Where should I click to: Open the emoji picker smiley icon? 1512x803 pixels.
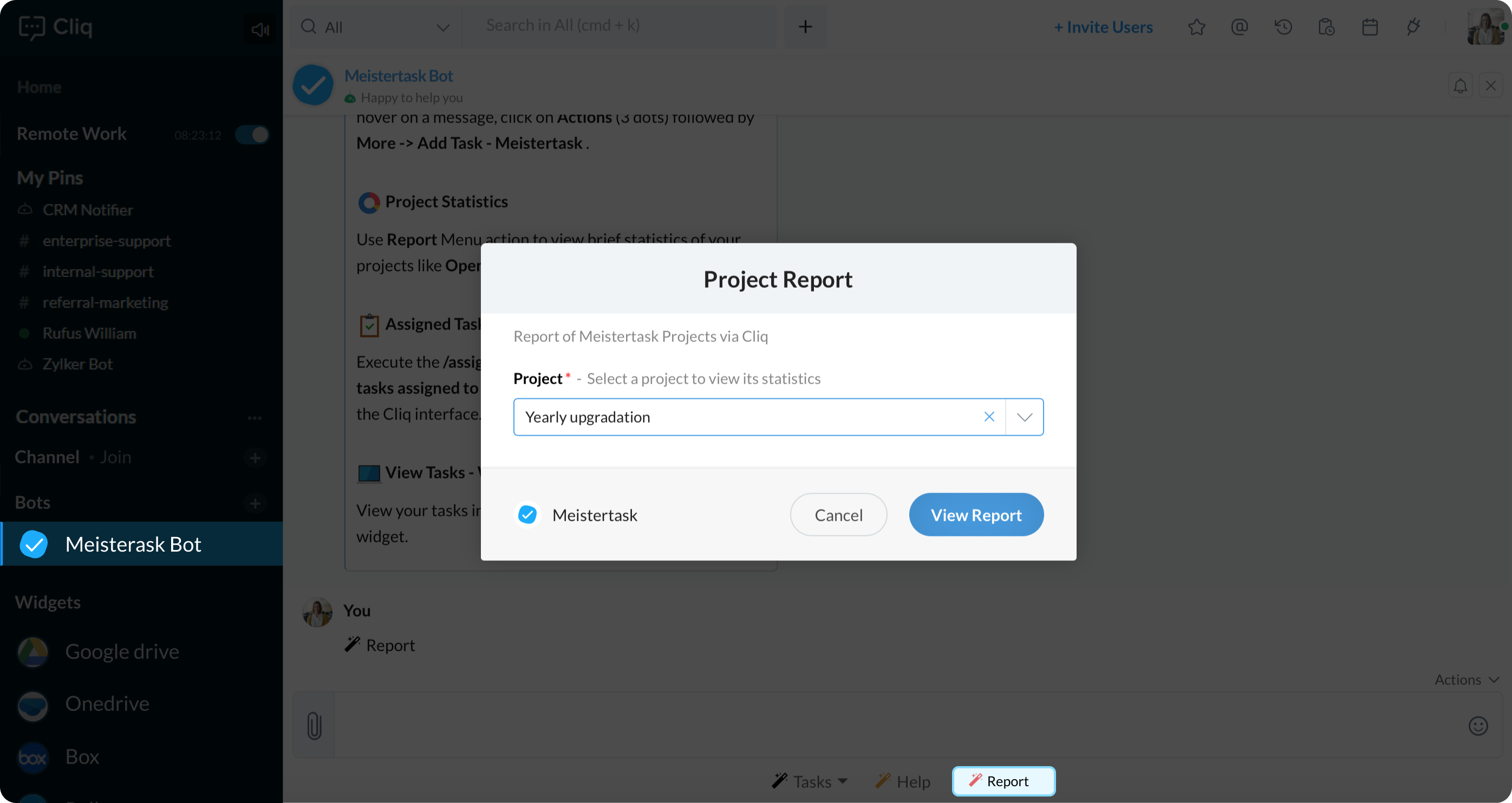[1478, 726]
